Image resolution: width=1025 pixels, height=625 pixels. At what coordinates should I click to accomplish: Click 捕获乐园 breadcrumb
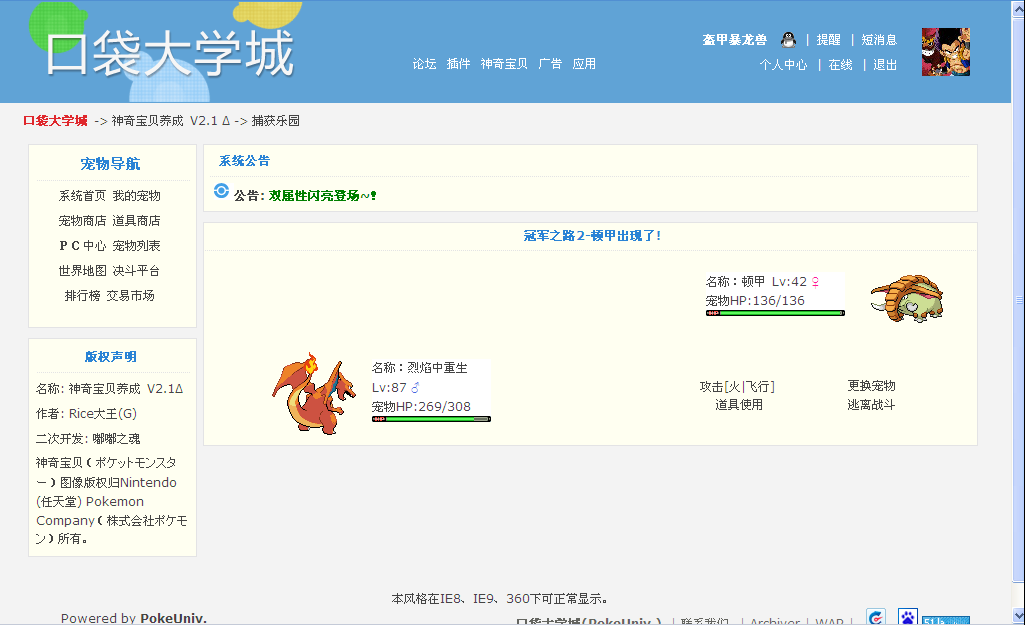(x=276, y=121)
